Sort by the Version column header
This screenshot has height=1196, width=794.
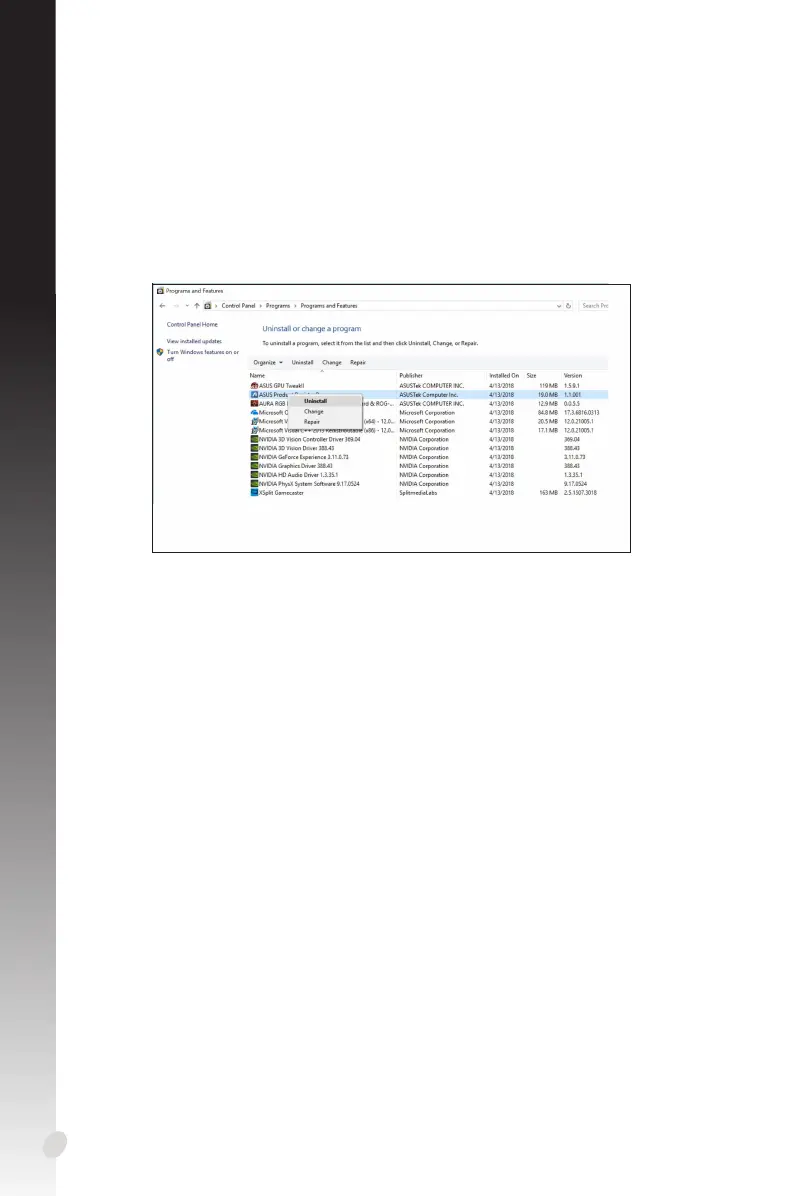click(573, 376)
